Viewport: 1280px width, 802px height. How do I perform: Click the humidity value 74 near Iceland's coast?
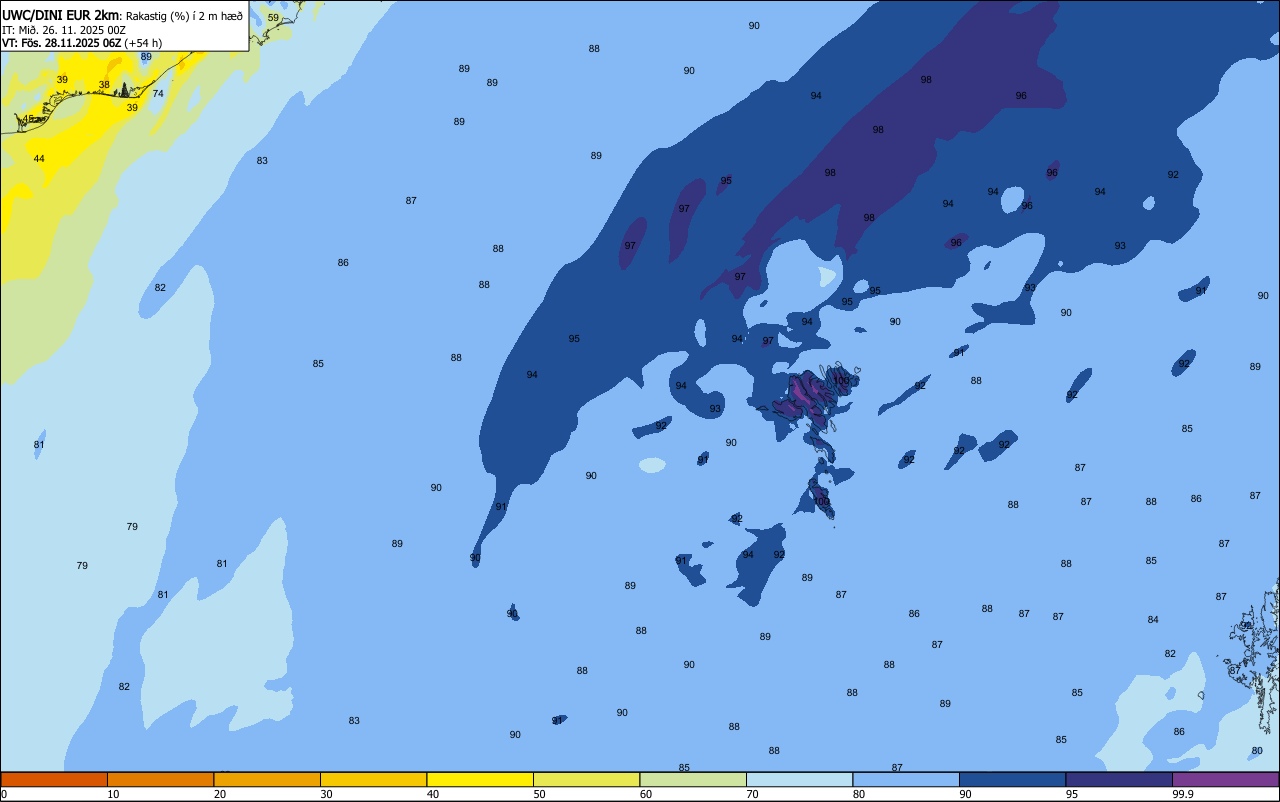tap(158, 94)
